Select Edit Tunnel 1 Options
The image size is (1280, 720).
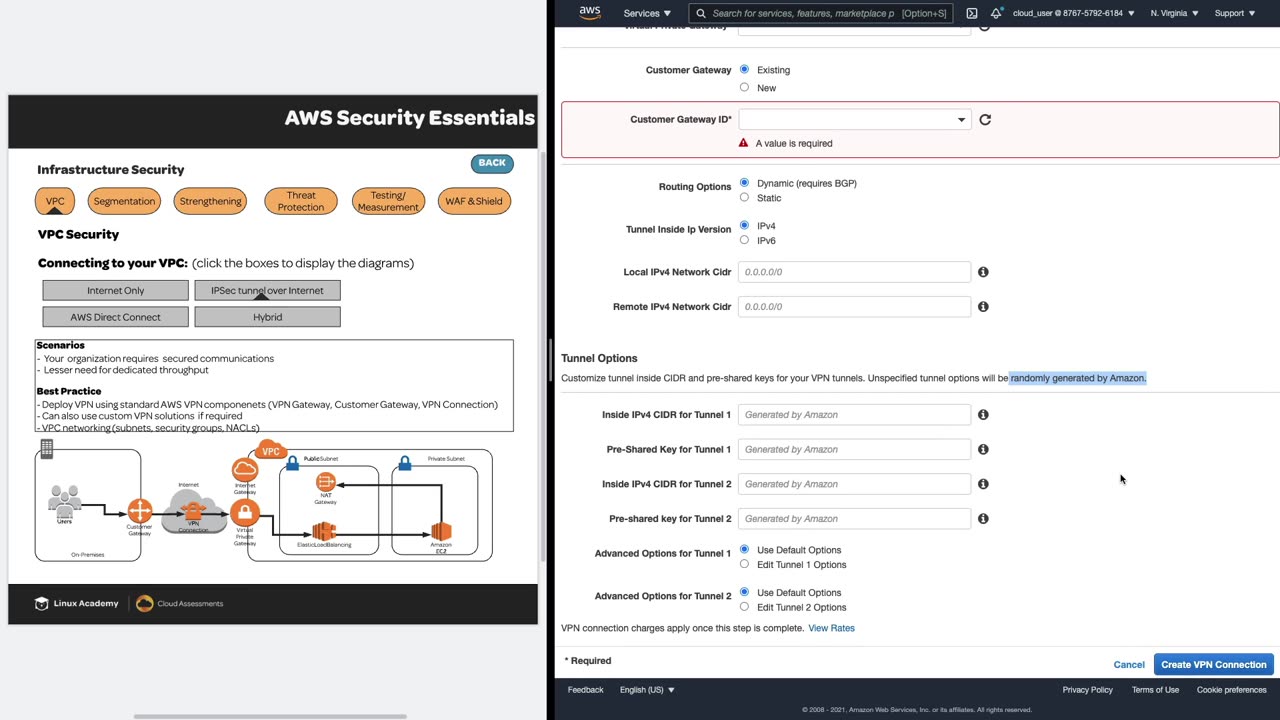744,564
